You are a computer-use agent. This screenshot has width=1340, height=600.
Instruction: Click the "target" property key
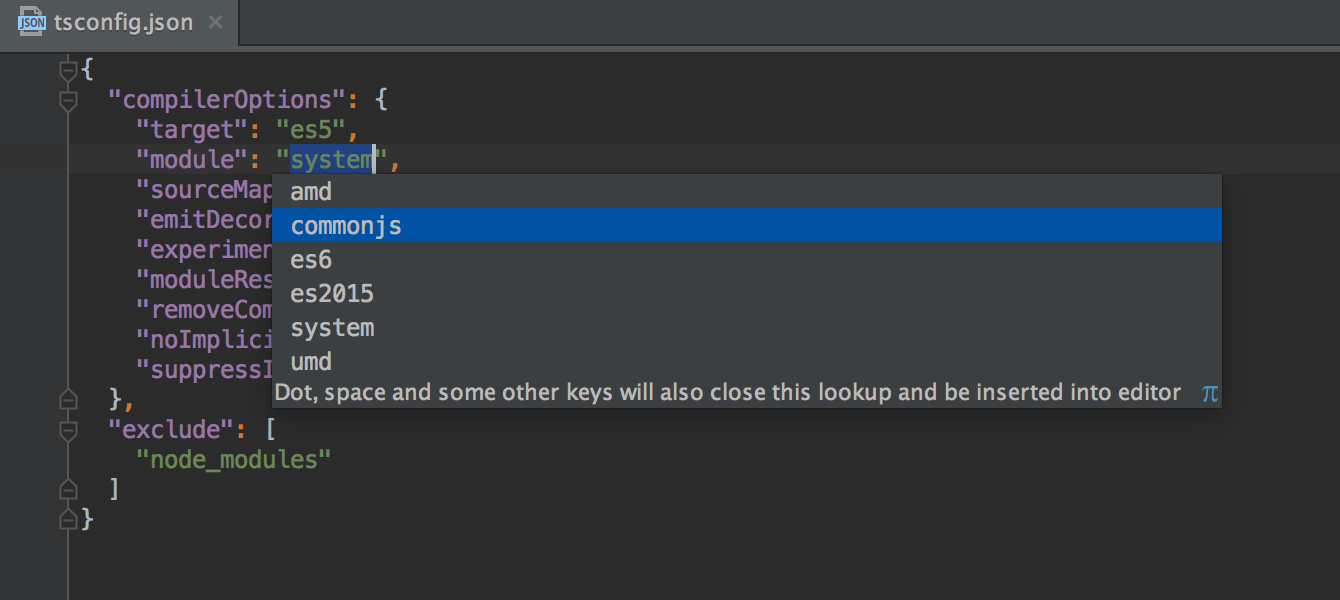point(190,129)
